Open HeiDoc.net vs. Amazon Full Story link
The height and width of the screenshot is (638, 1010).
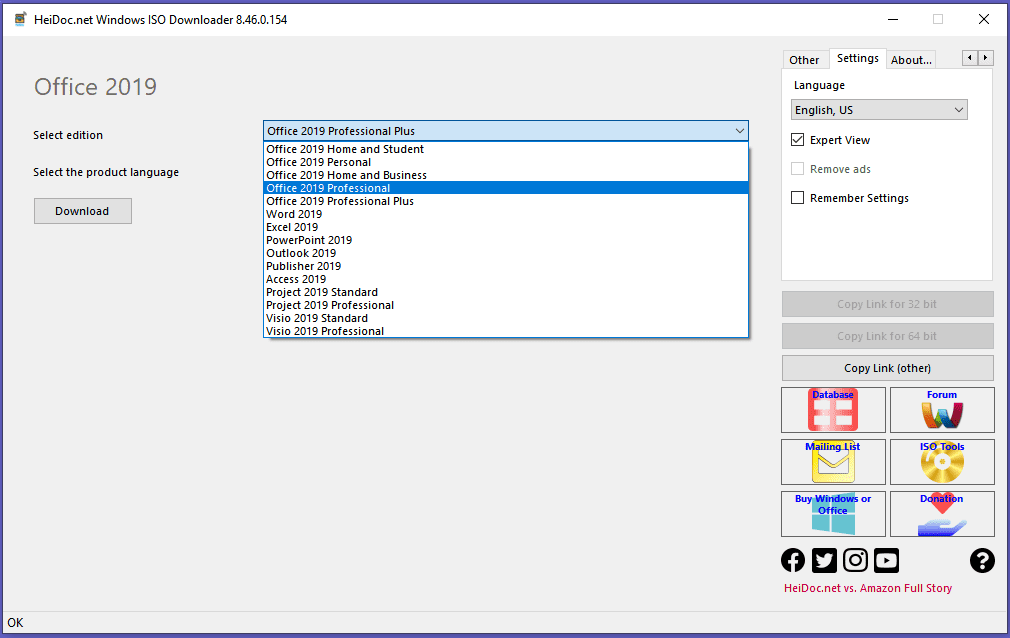pyautogui.click(x=868, y=588)
